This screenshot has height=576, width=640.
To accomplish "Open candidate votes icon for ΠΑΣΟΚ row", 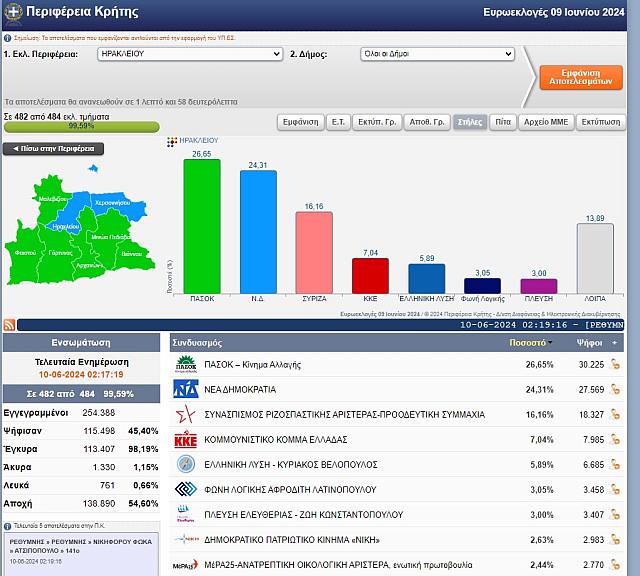I will coord(615,365).
